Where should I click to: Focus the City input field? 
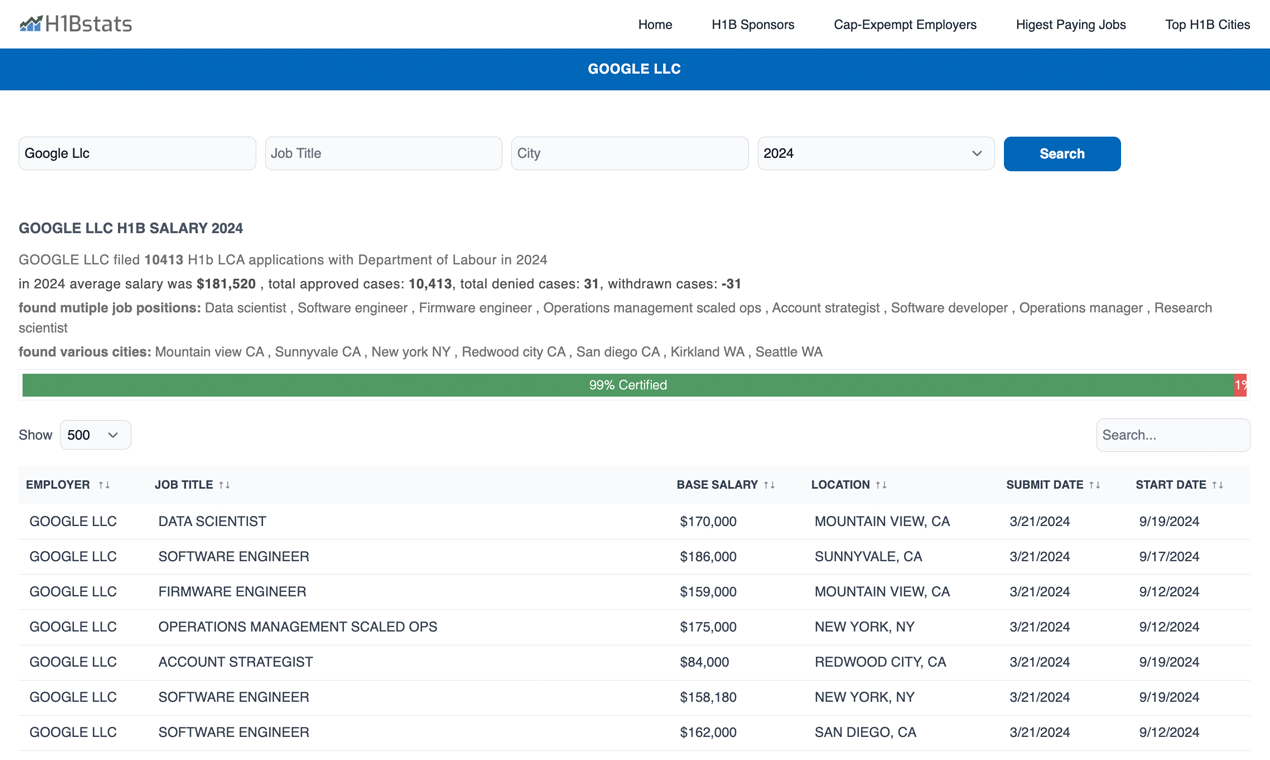click(630, 154)
